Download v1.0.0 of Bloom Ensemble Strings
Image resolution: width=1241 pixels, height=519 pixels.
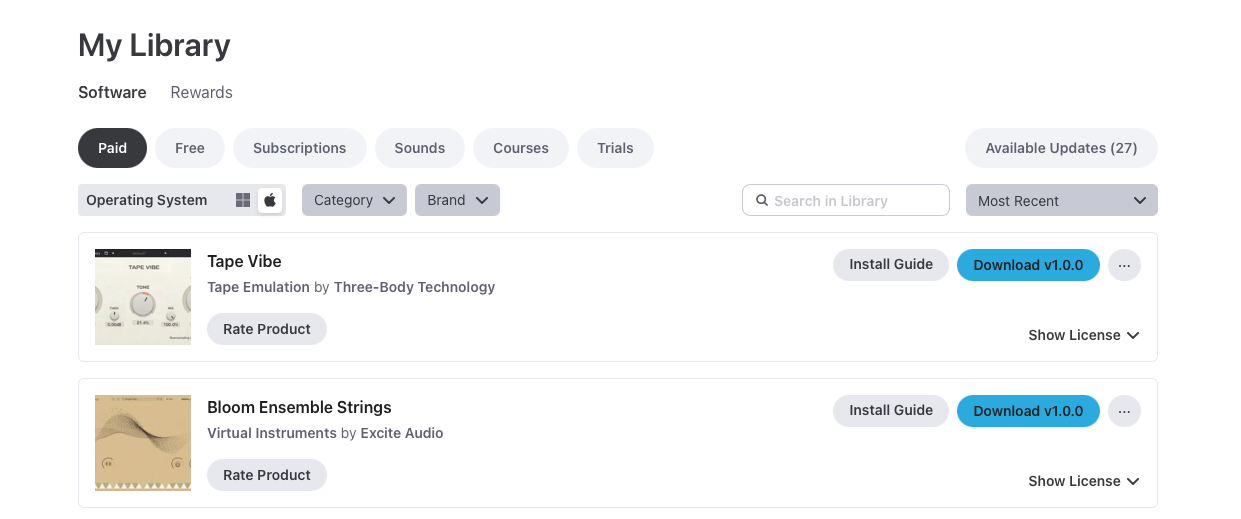pyautogui.click(x=1028, y=411)
